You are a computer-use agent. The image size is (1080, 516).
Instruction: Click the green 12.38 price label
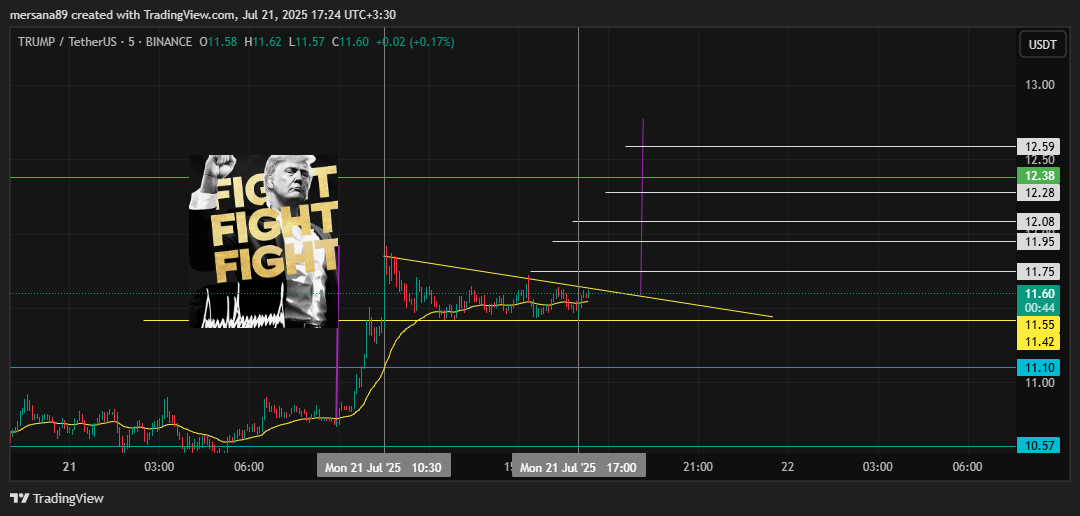pyautogui.click(x=1038, y=176)
